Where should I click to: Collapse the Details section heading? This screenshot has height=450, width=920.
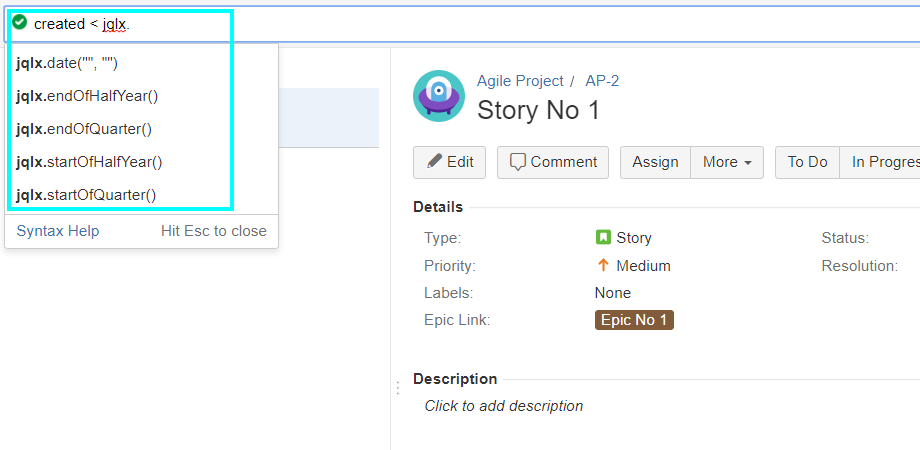pos(438,207)
